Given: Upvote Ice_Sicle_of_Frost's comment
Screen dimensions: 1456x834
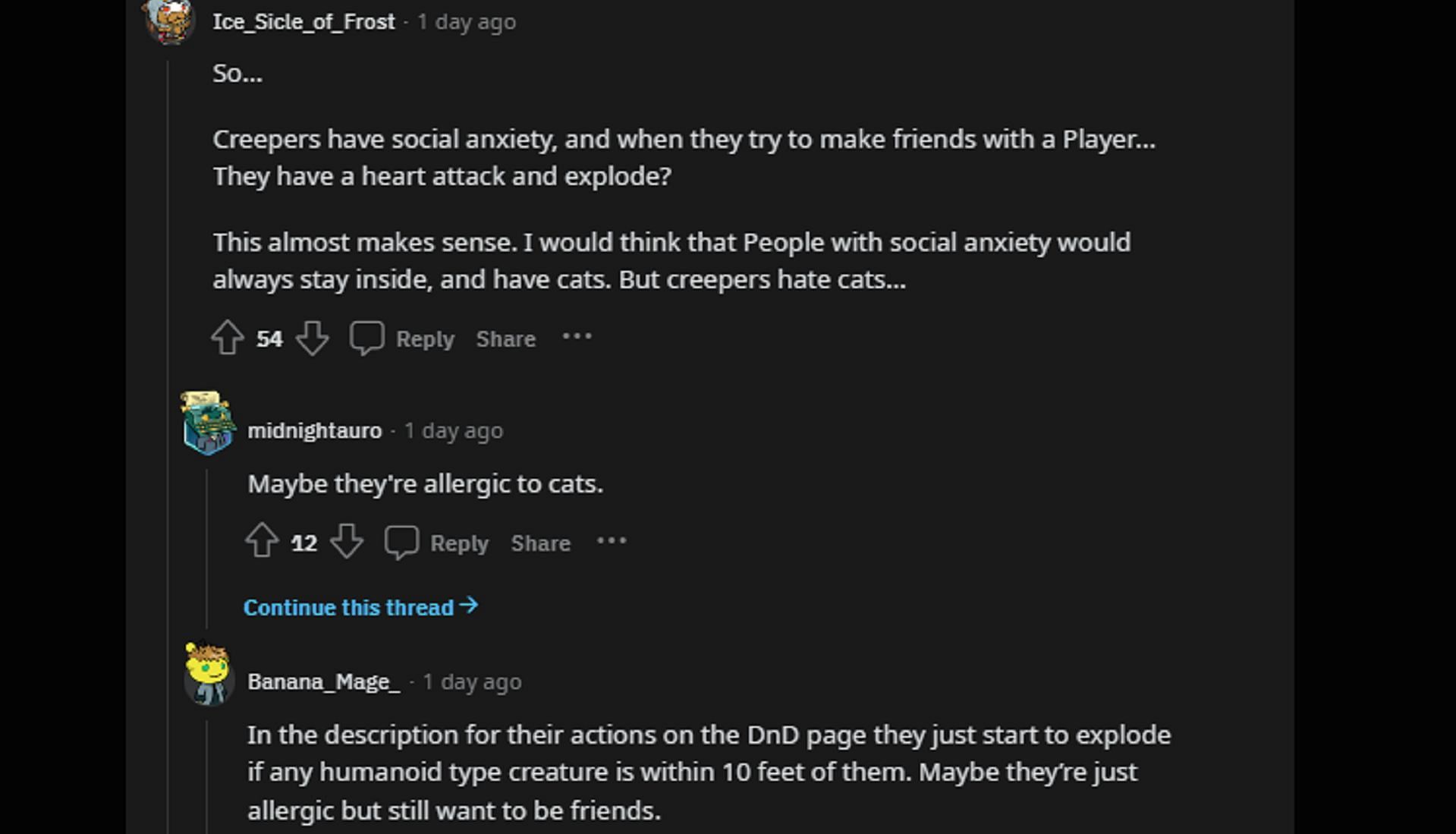Looking at the screenshot, I should click(x=227, y=338).
